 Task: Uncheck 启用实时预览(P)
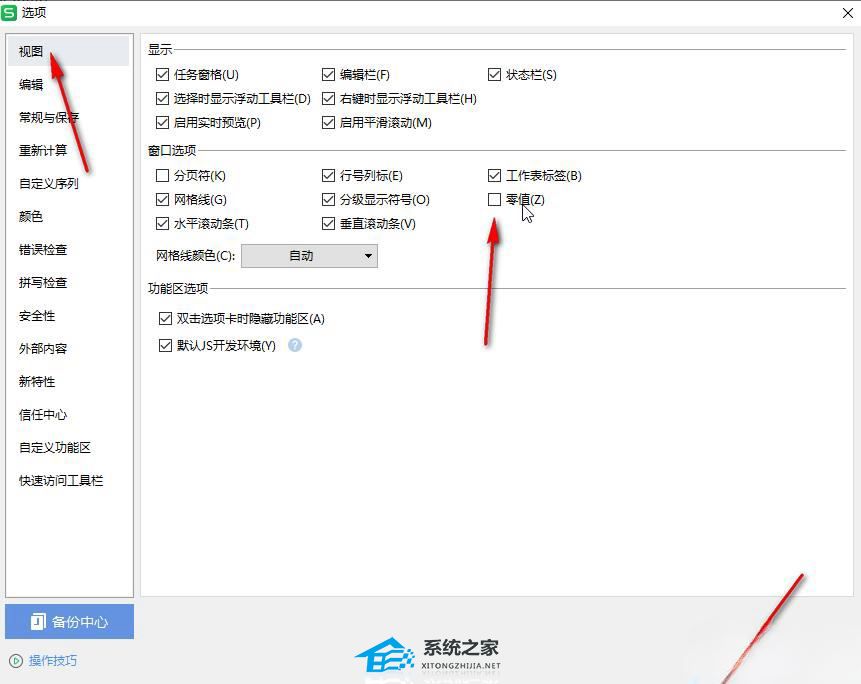[x=162, y=123]
